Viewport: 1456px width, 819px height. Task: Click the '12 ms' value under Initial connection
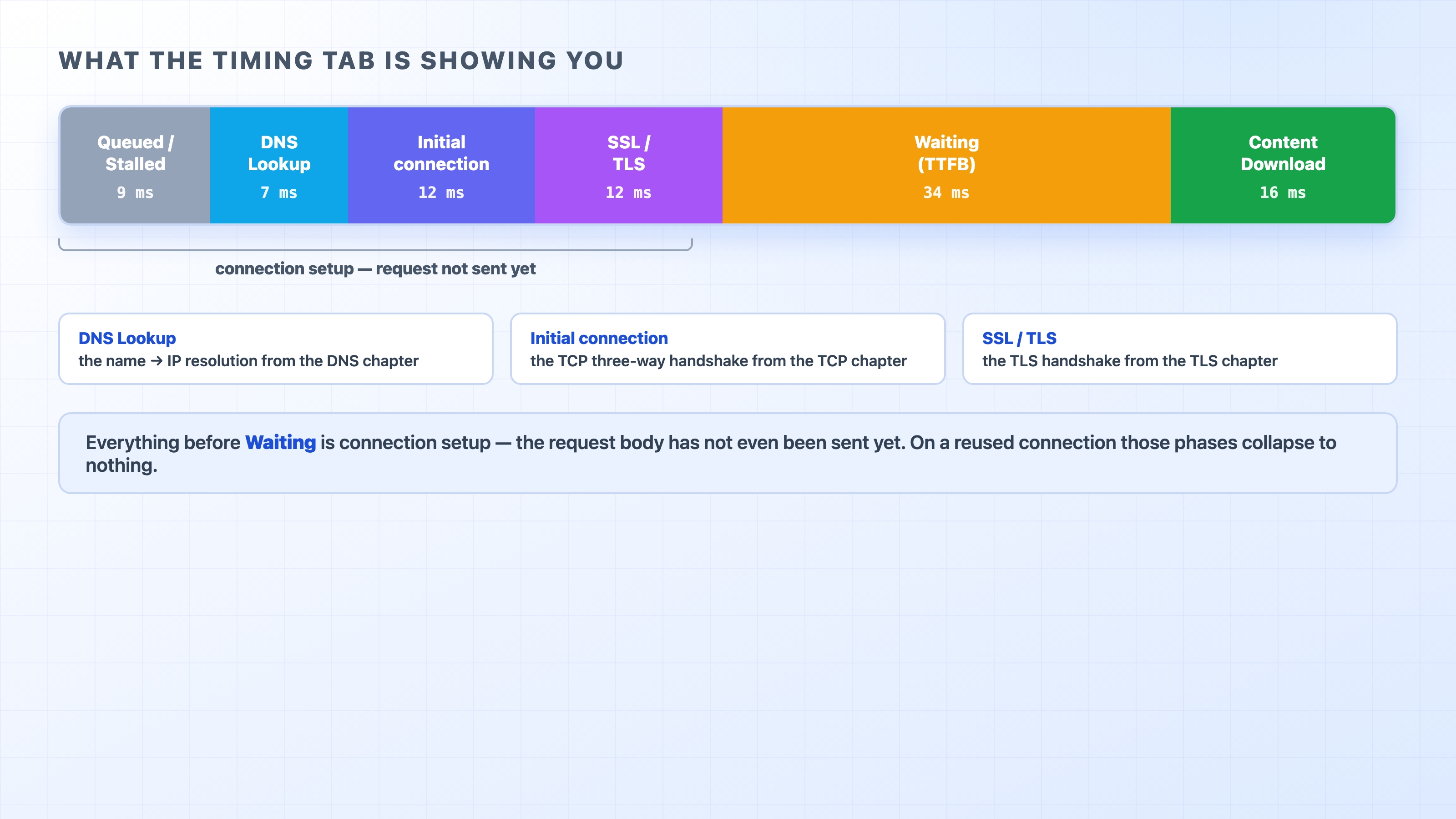(x=441, y=193)
